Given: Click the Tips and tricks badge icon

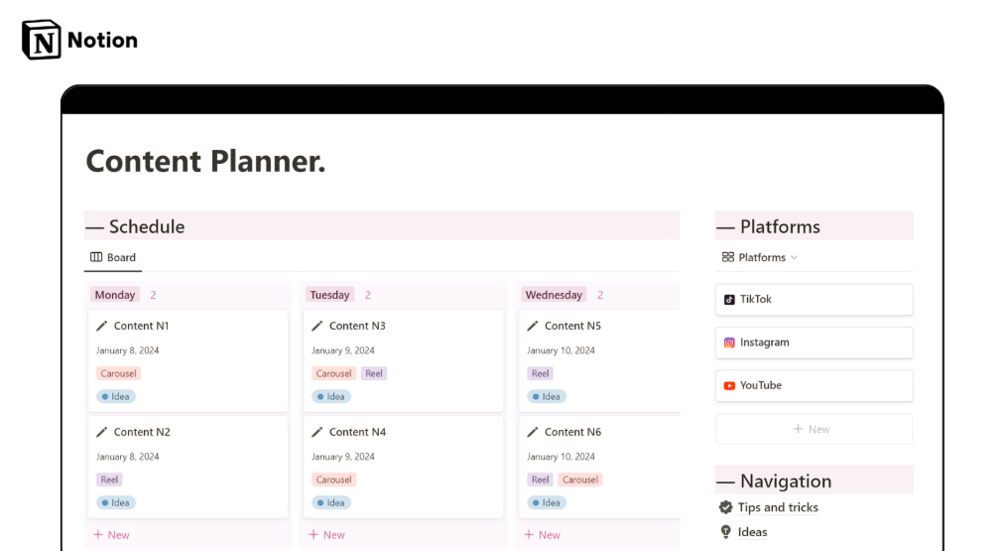Looking at the screenshot, I should pos(726,507).
